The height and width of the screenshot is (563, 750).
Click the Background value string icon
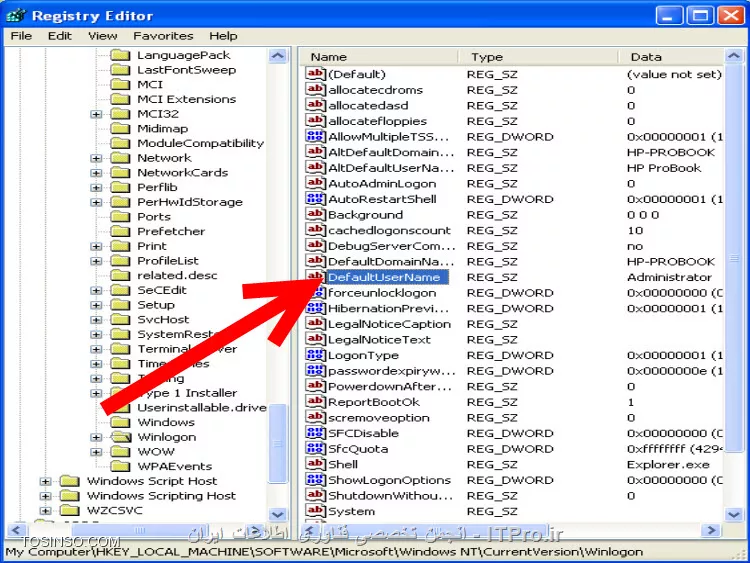(315, 214)
